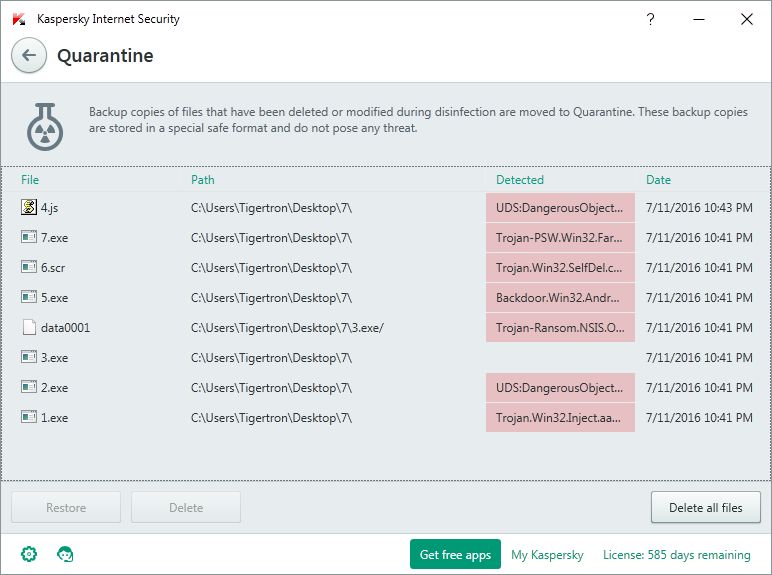Close the Kaspersky window

click(746, 19)
